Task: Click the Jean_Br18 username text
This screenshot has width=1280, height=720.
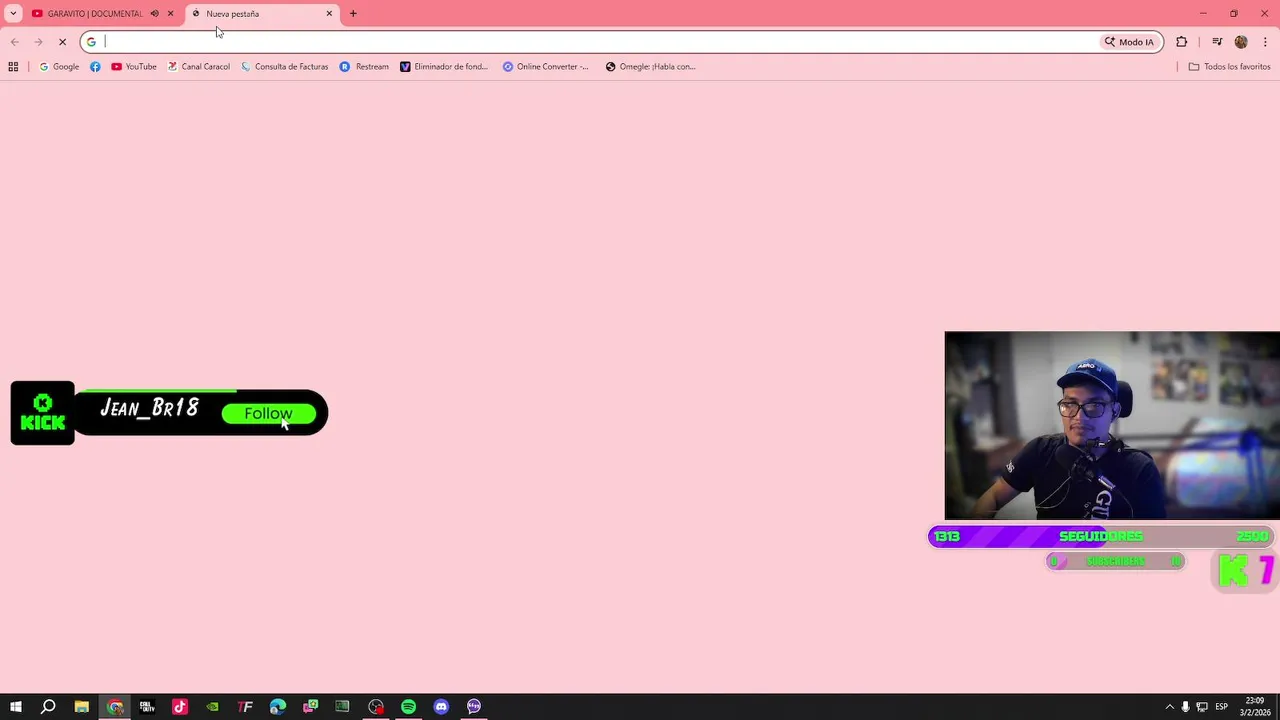Action: (149, 408)
